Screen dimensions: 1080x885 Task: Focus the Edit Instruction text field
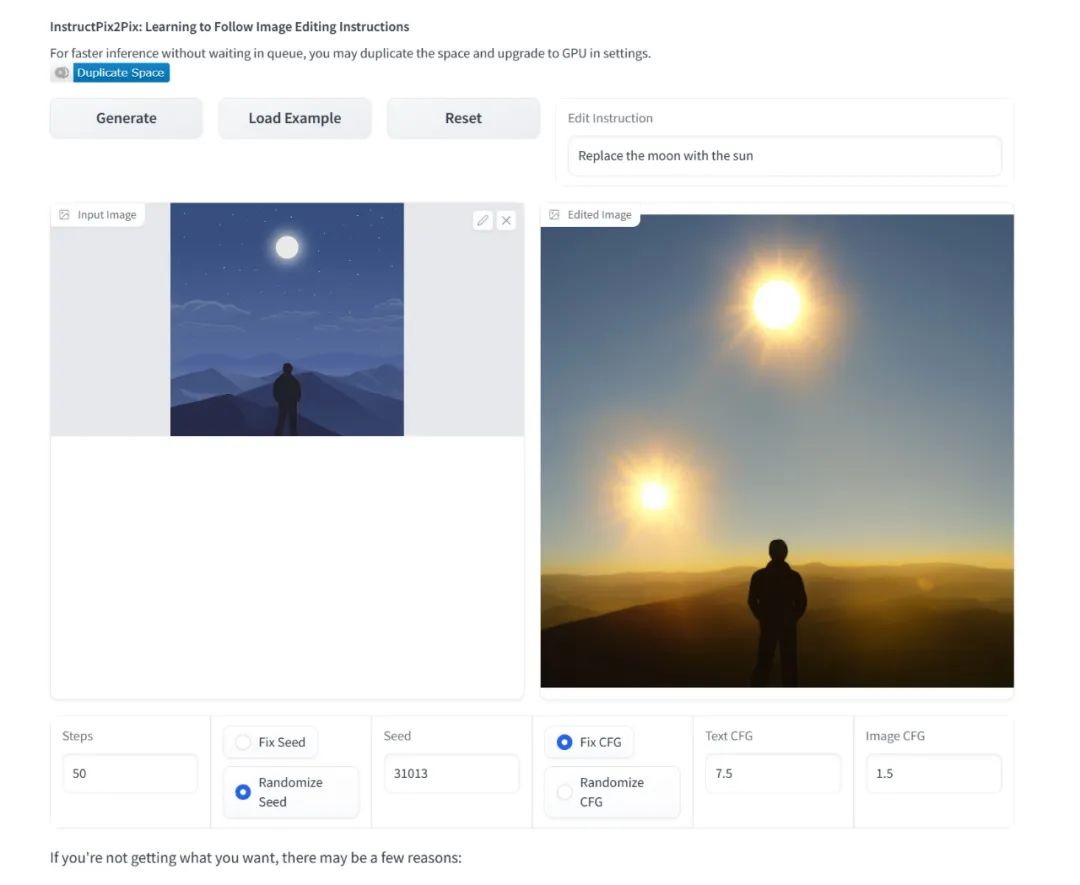[x=784, y=156]
